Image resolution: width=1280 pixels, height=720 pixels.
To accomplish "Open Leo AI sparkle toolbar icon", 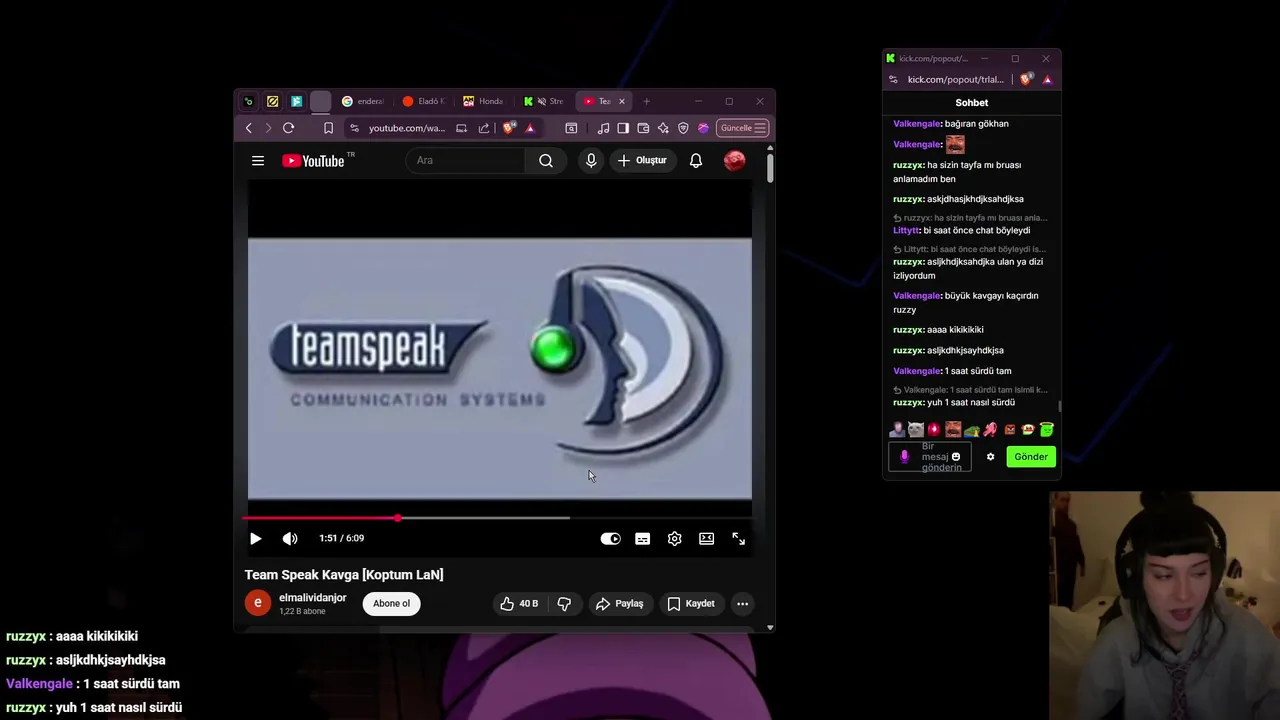I will point(663,128).
